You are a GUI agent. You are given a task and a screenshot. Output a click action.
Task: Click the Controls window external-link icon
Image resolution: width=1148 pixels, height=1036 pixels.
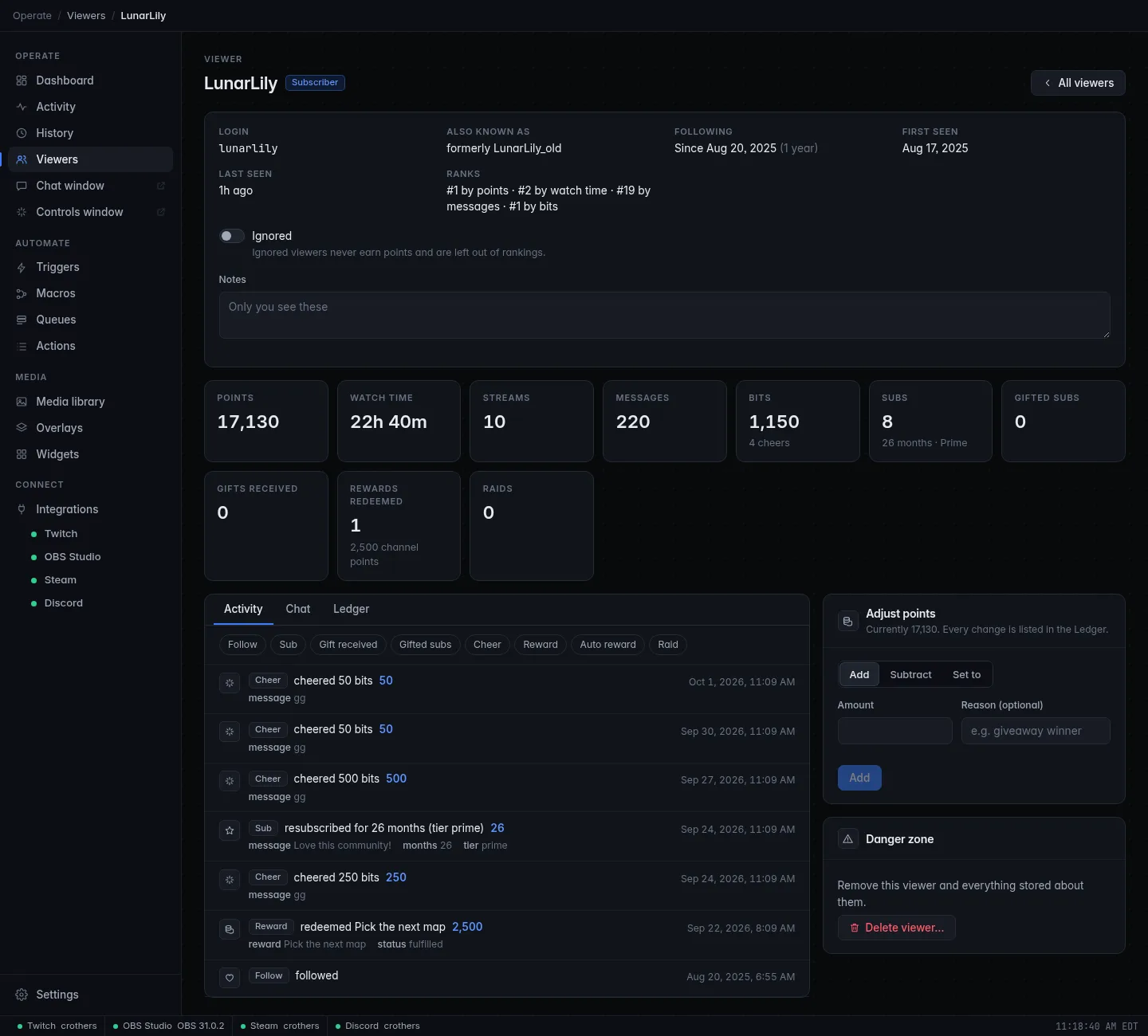(160, 212)
